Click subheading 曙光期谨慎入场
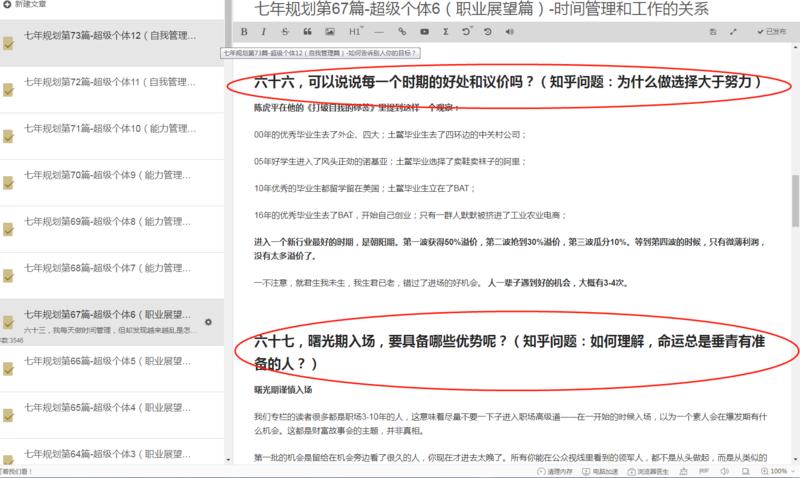The width and height of the screenshot is (800, 478). point(283,390)
